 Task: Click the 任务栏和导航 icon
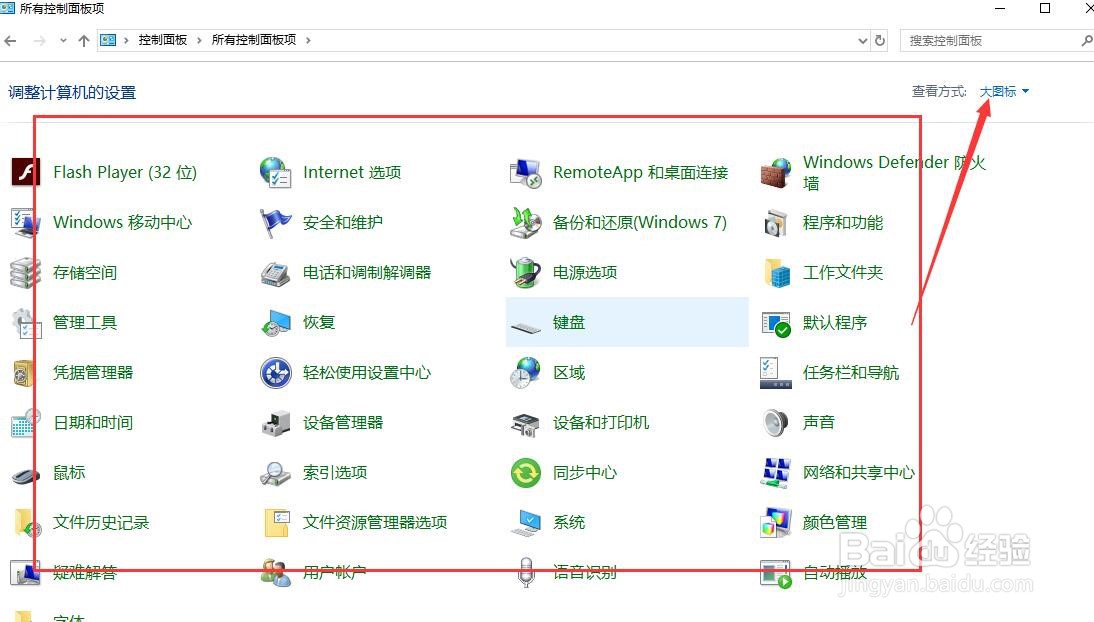click(x=776, y=373)
